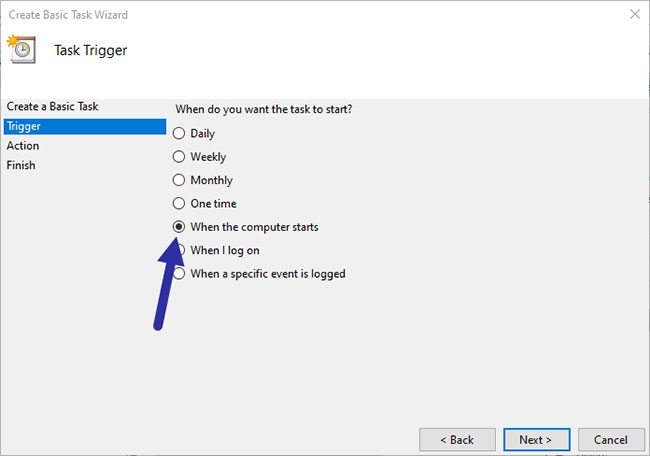Select the Daily radio button
Image resolution: width=650 pixels, height=456 pixels.
point(179,133)
